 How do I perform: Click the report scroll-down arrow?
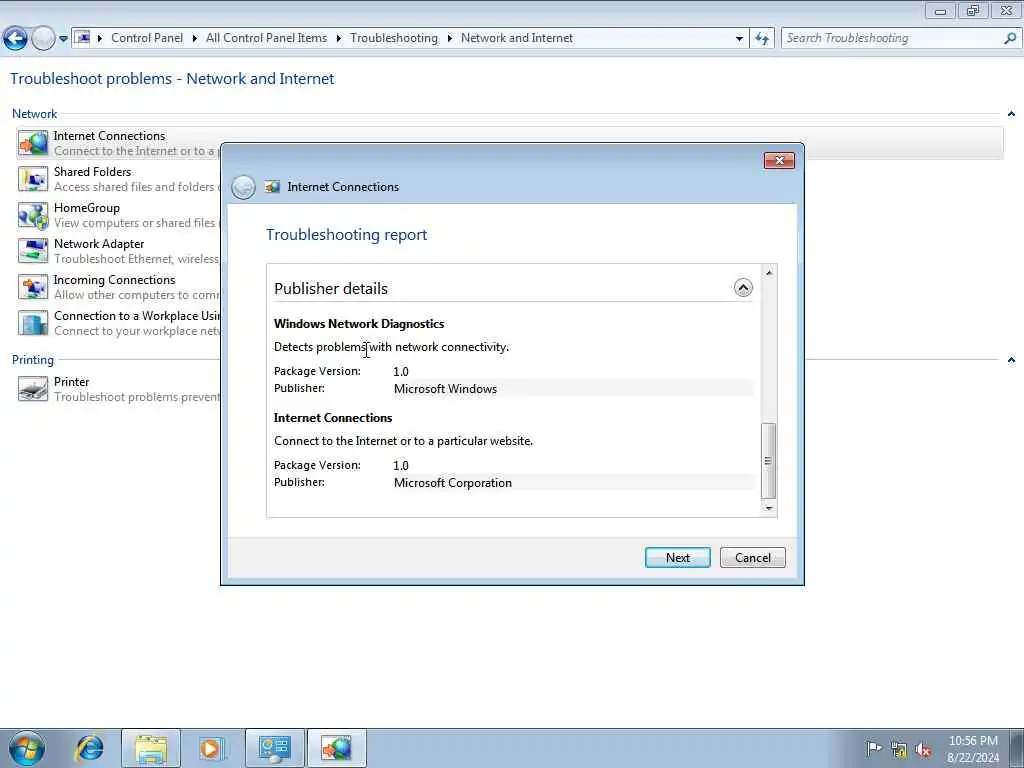(769, 508)
